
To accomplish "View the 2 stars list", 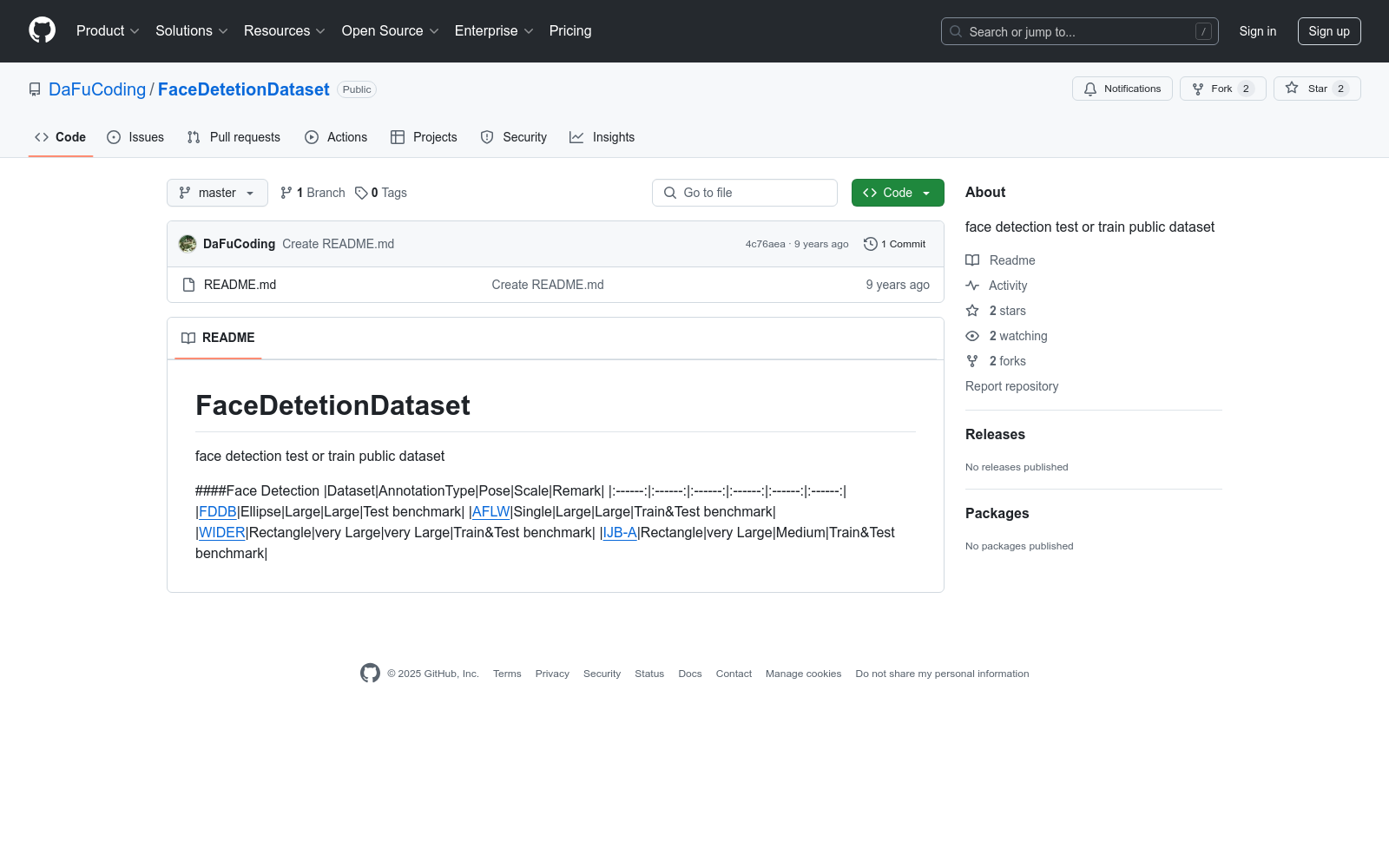I will point(997,311).
